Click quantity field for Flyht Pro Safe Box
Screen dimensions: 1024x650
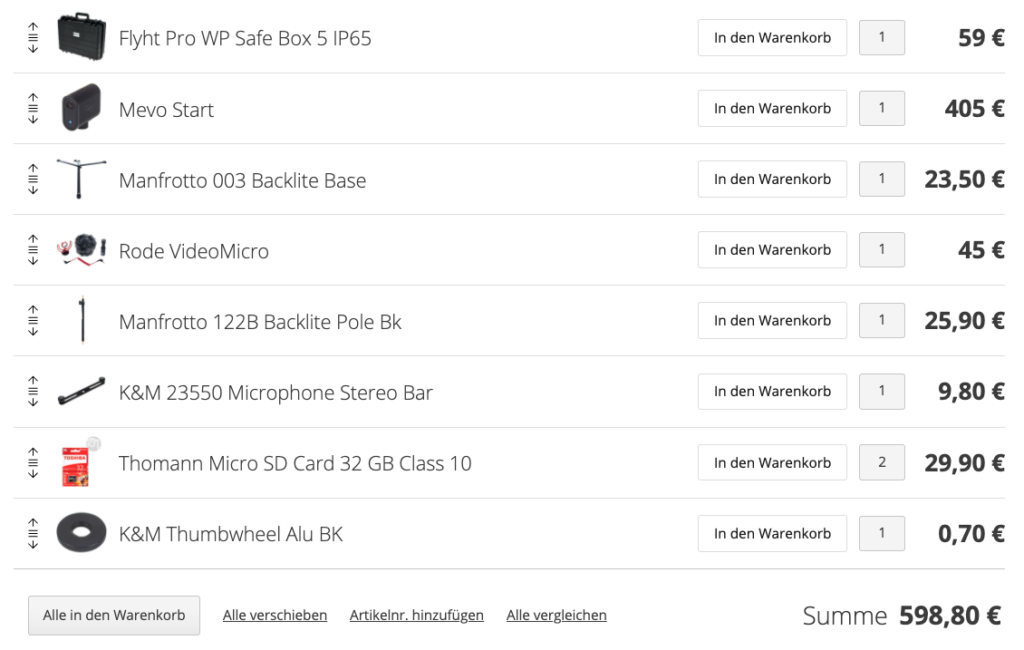[x=882, y=38]
